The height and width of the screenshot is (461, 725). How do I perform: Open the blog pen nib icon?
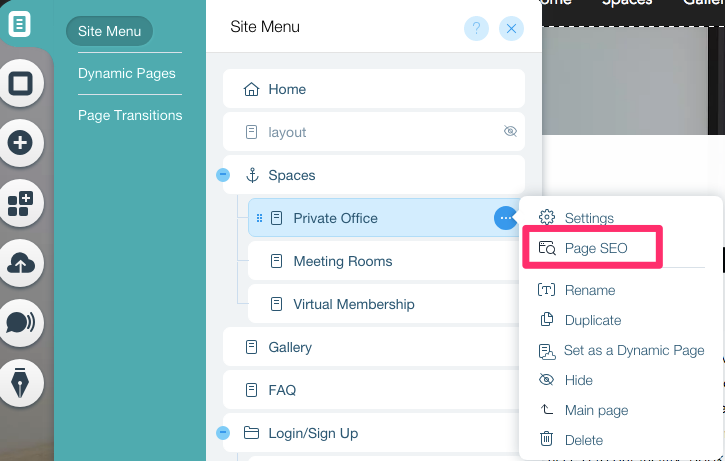click(20, 382)
